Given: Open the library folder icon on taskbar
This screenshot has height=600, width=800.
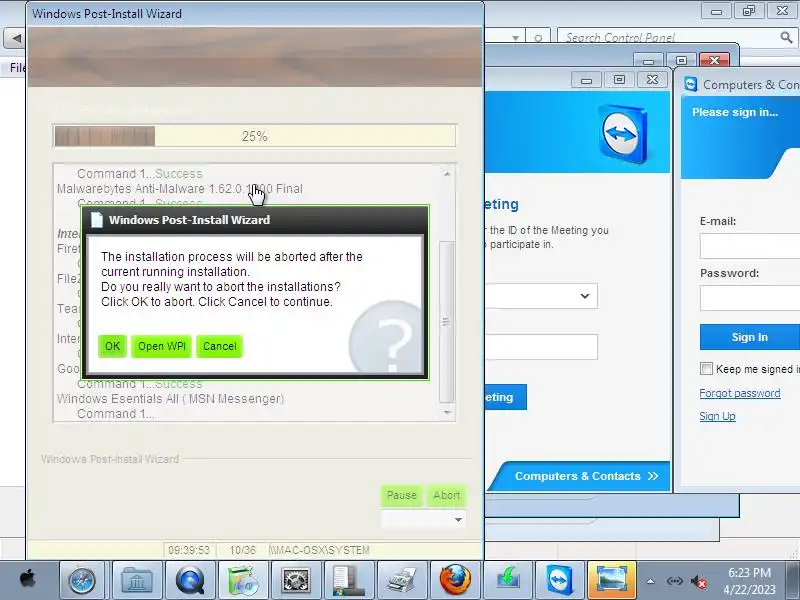Looking at the screenshot, I should coord(136,581).
